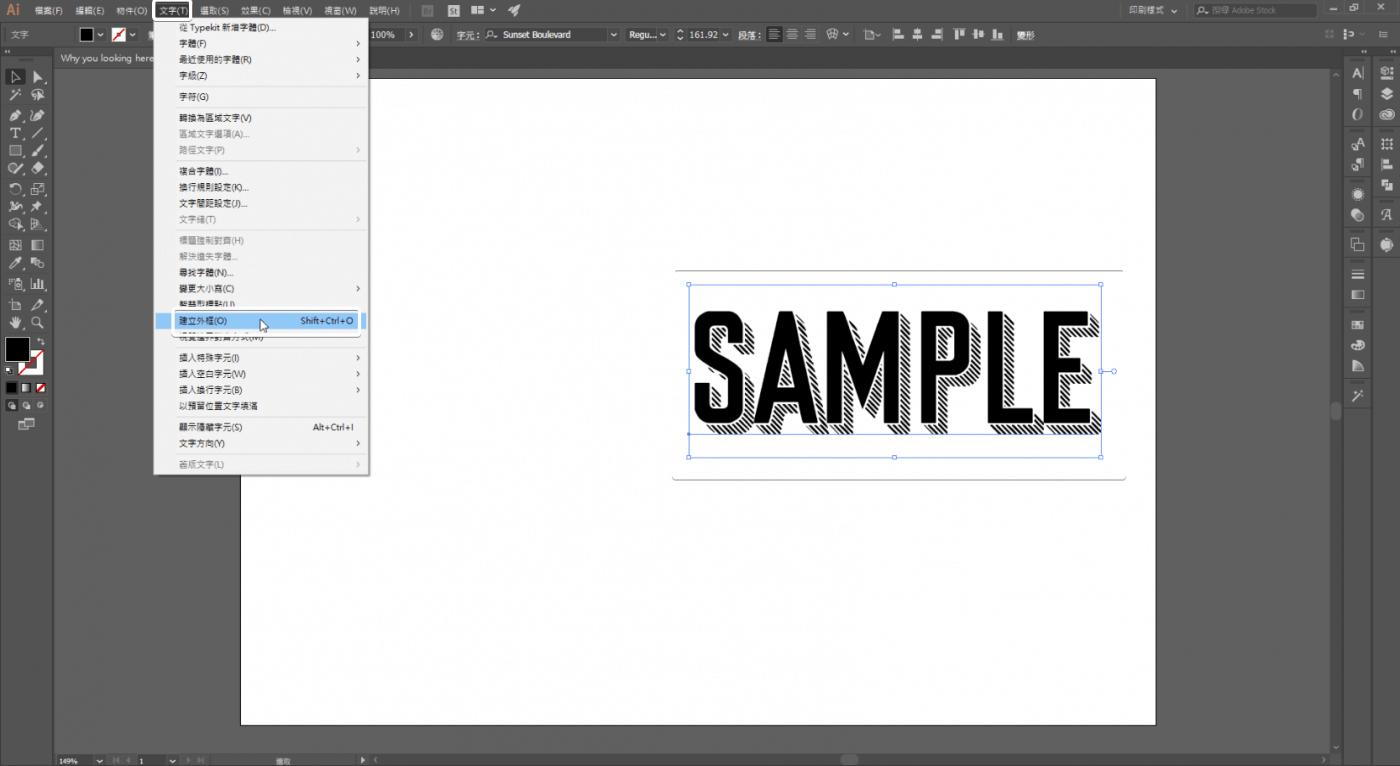Image resolution: width=1400 pixels, height=766 pixels.
Task: Open the Adobe Stock icon in the top bar
Action: [453, 10]
